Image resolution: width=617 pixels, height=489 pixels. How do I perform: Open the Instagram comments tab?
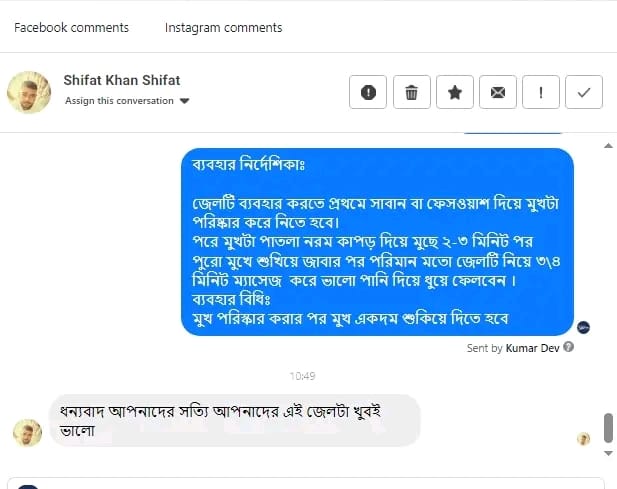[223, 28]
